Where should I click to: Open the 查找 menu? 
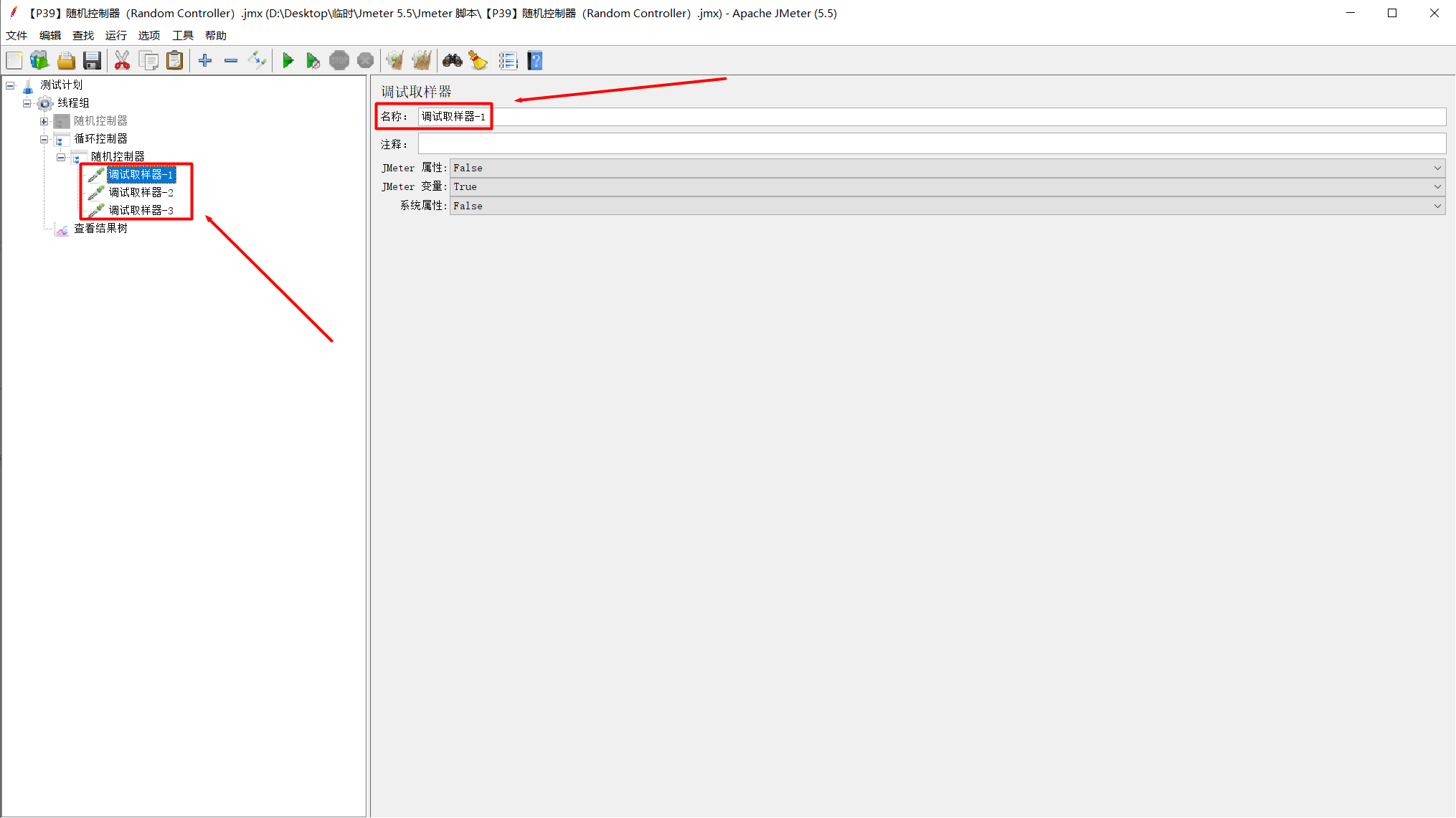pyautogui.click(x=83, y=35)
